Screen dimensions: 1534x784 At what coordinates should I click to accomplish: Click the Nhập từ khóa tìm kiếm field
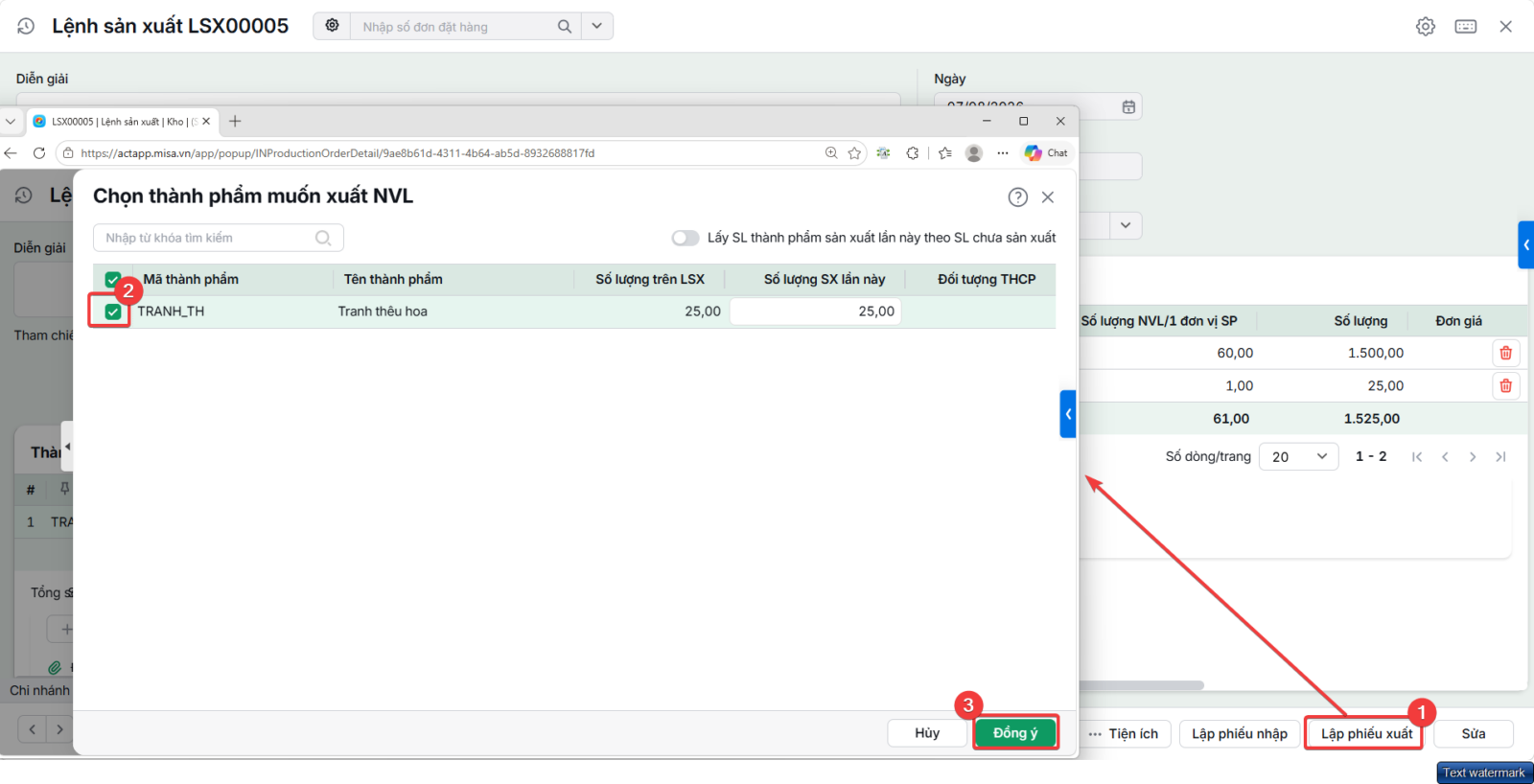218,238
